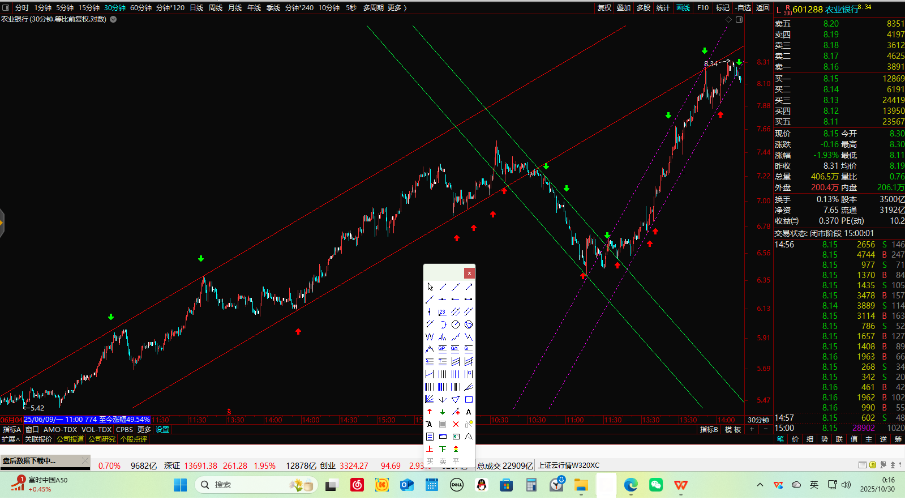Select the 15分钟 timeframe
The height and width of the screenshot is (500, 905).
pyautogui.click(x=89, y=8)
